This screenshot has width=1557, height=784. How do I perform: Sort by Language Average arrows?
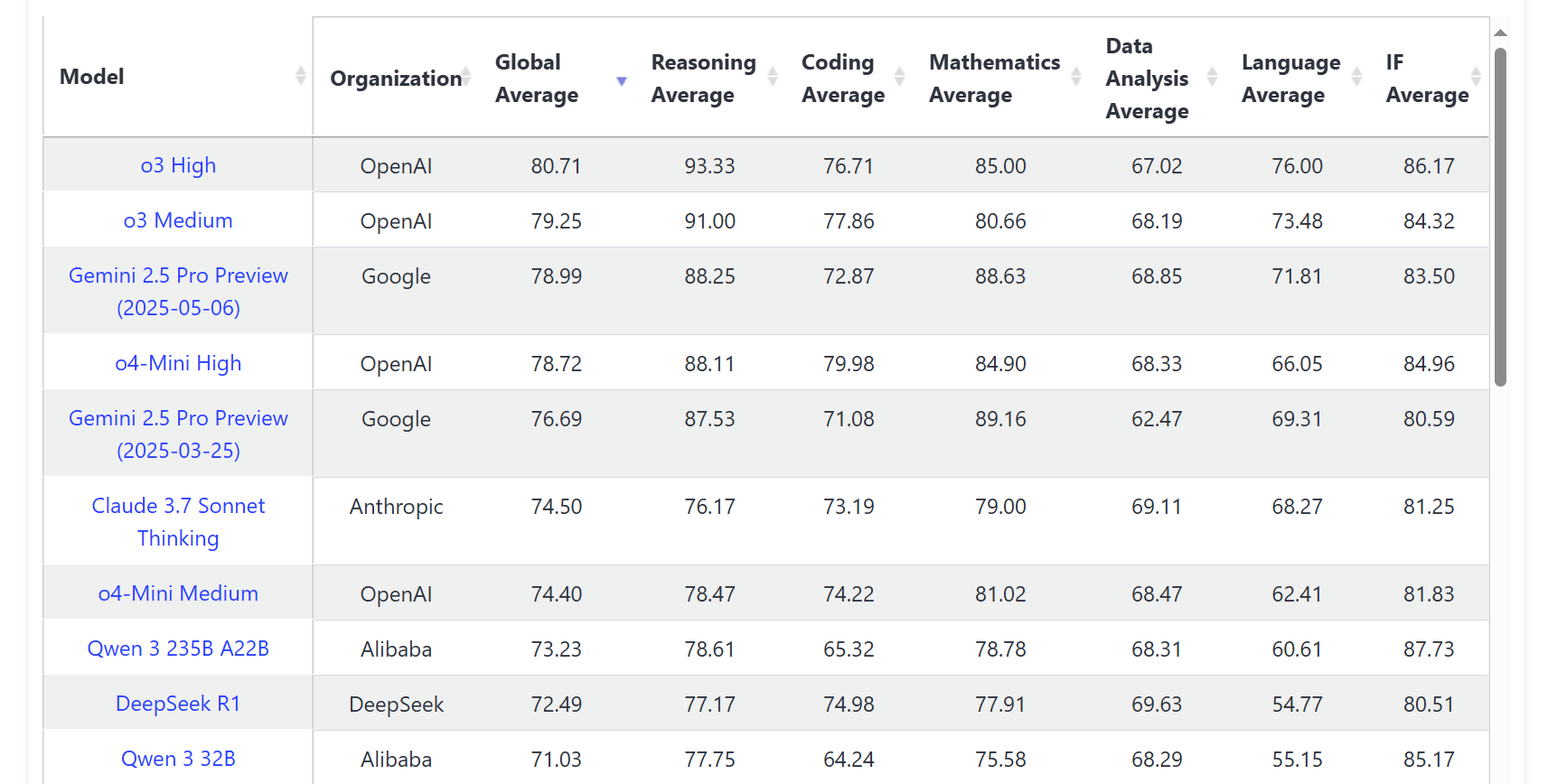click(x=1356, y=77)
